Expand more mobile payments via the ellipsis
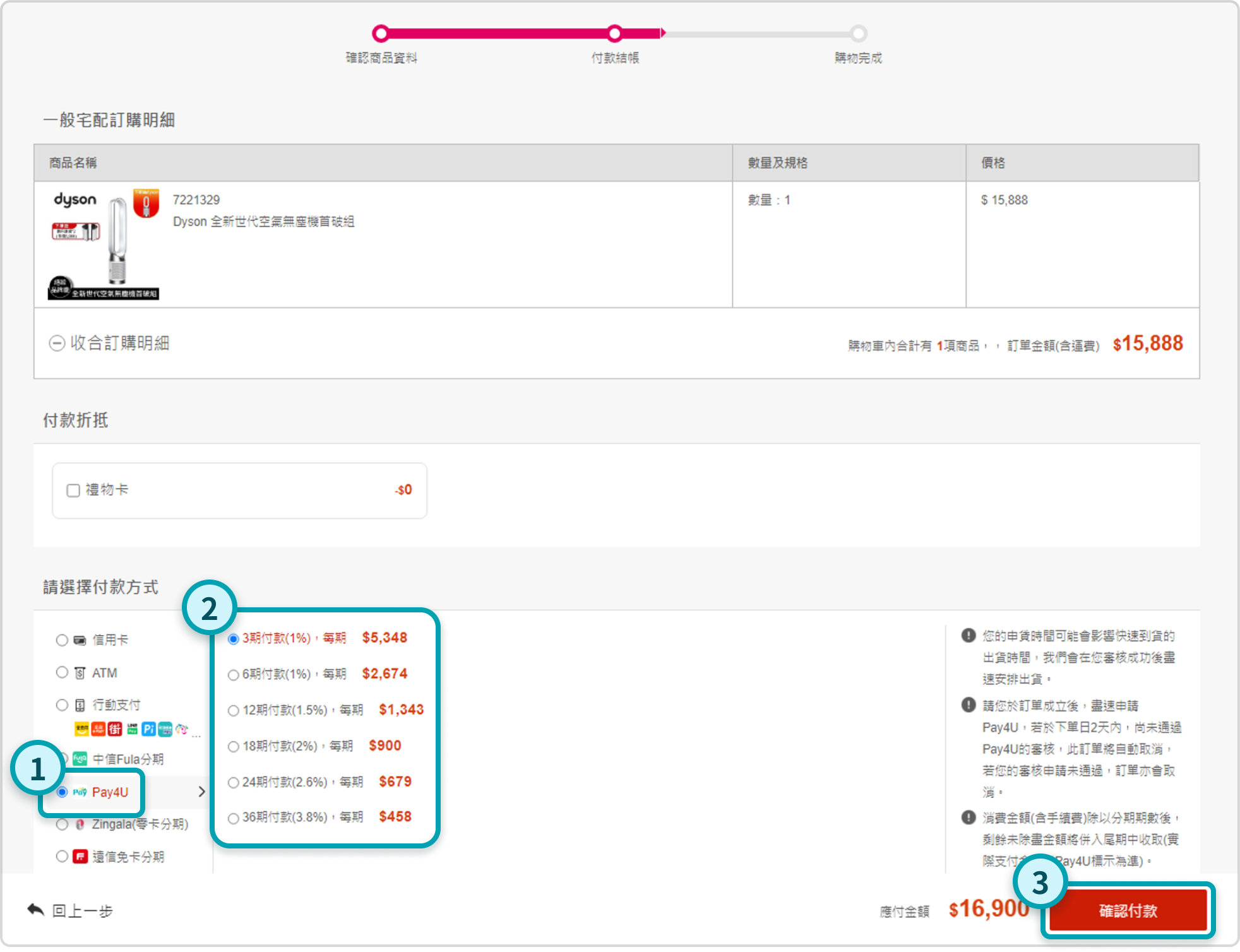Viewport: 1240px width, 952px height. (x=196, y=736)
